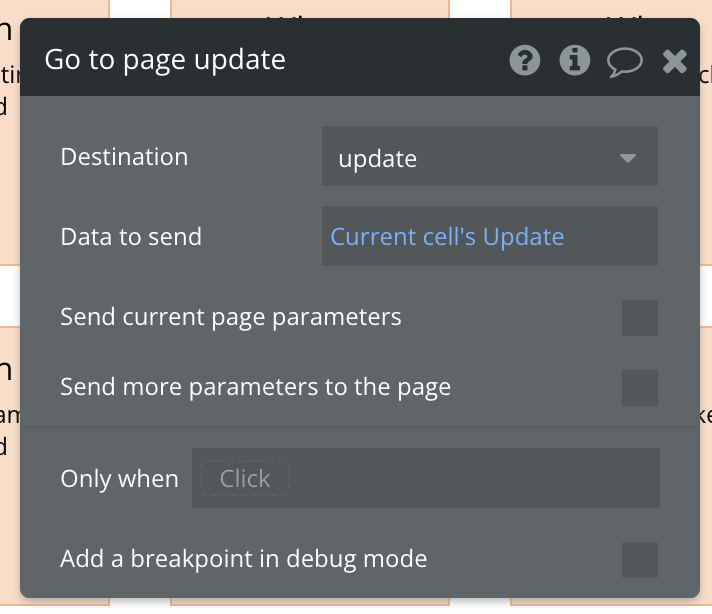Open the comment speech bubble icon
This screenshot has height=614, width=712.
[x=625, y=62]
